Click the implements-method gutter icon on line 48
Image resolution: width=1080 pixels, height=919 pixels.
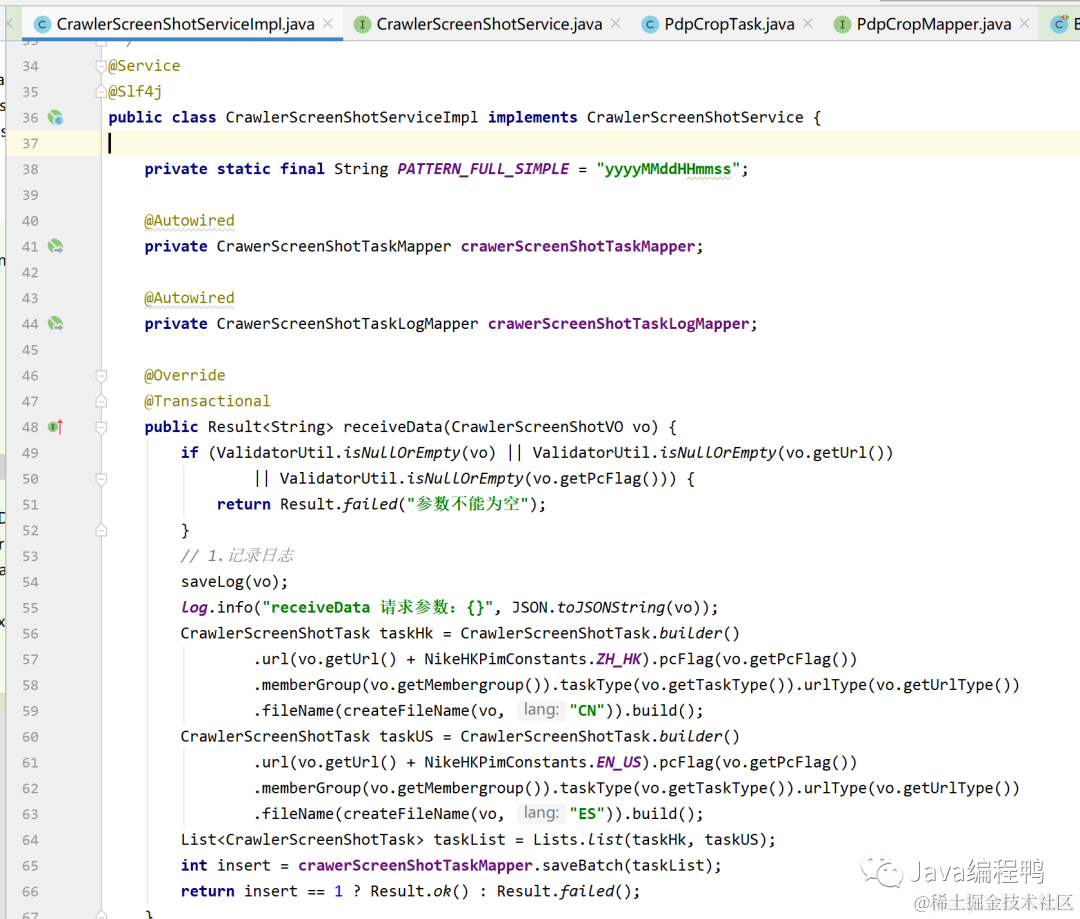click(56, 427)
